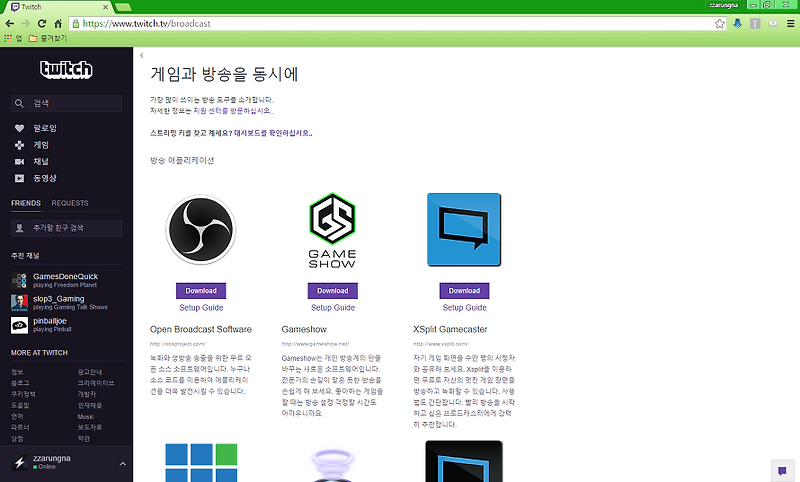
Task: Click the browser reload icon
Action: tap(42, 23)
